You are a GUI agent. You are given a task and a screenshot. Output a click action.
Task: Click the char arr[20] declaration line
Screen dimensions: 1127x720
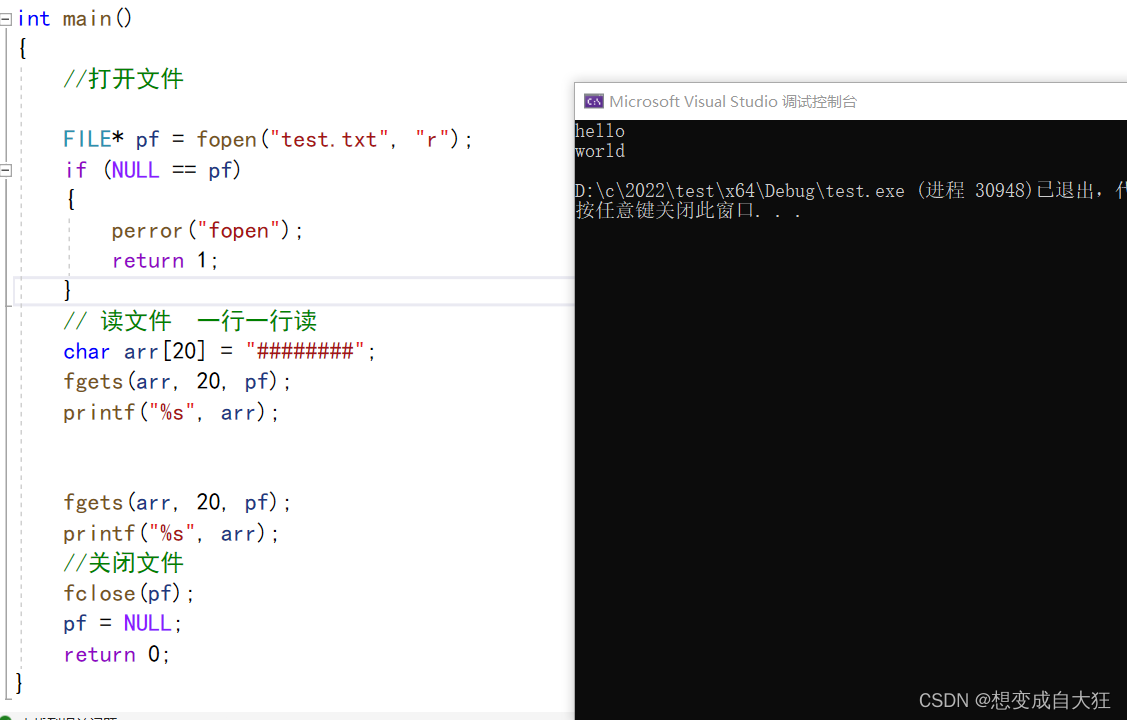click(x=219, y=351)
